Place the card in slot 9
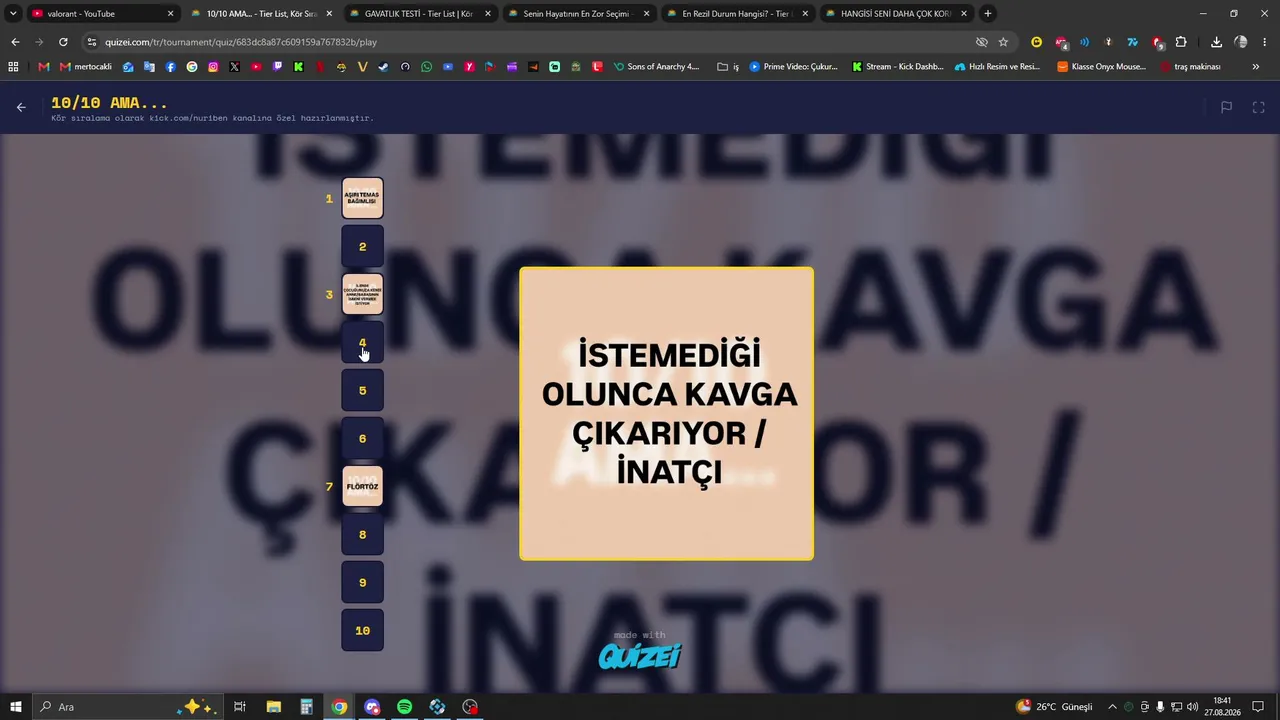Image resolution: width=1280 pixels, height=720 pixels. pyautogui.click(x=362, y=582)
